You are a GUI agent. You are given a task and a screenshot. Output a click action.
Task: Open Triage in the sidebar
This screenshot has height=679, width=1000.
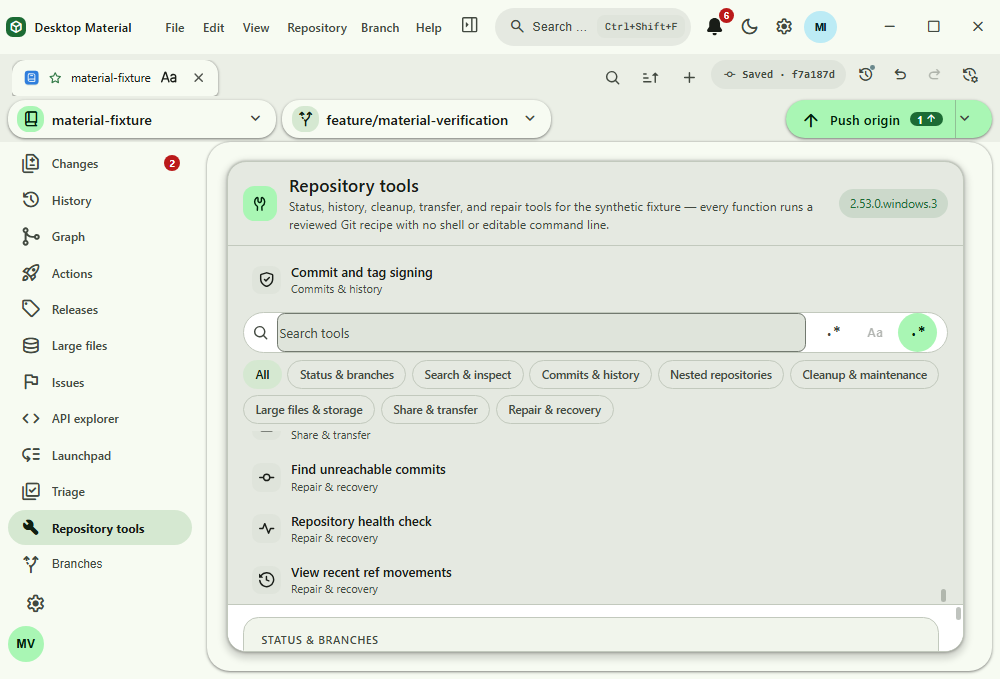(100, 492)
